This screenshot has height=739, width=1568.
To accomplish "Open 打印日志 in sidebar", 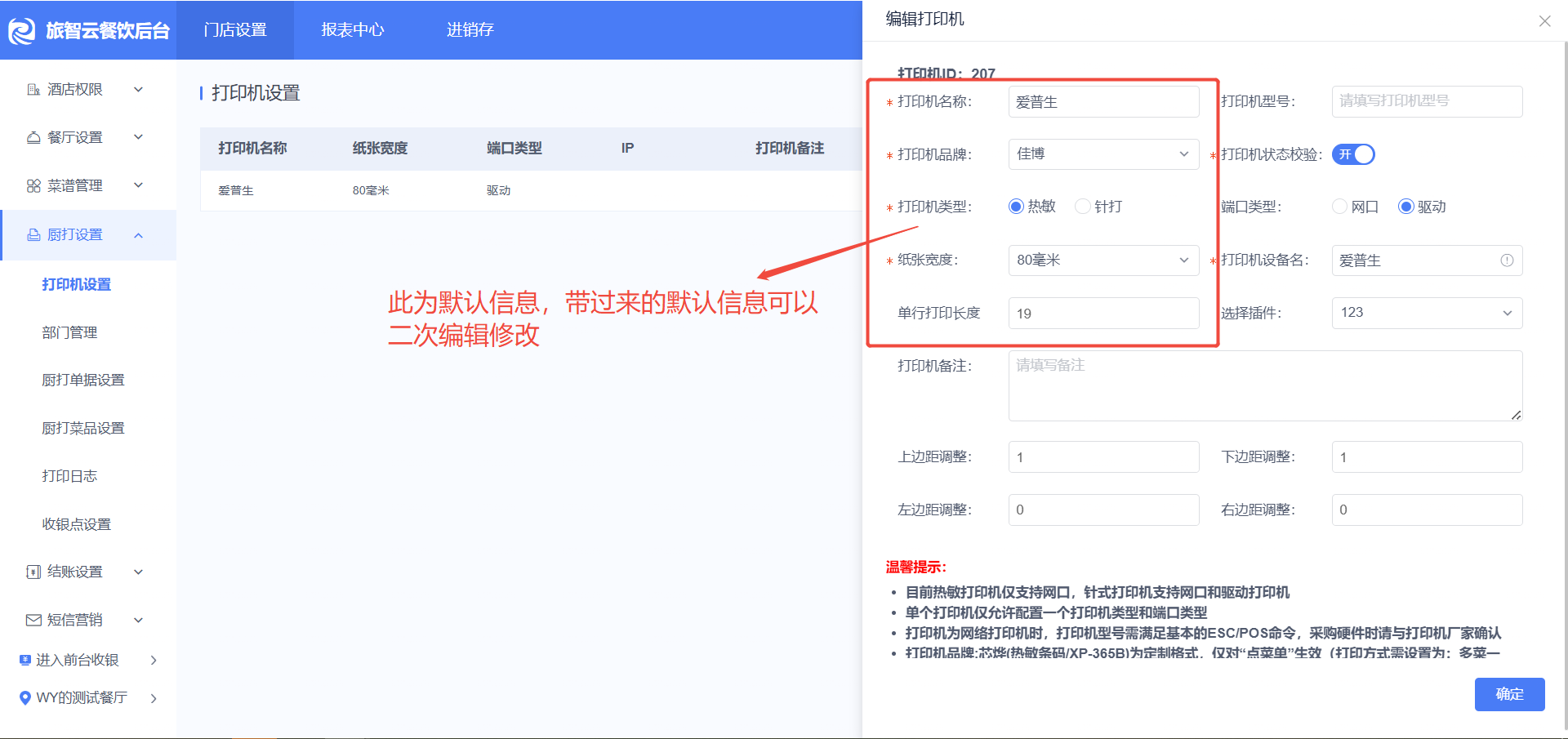I will [69, 476].
